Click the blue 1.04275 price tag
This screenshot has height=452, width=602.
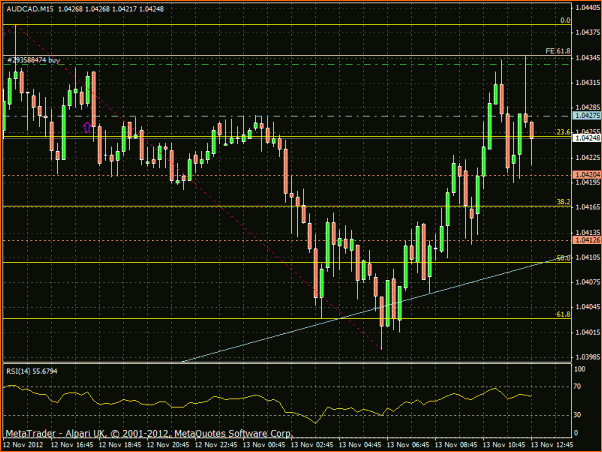coord(587,116)
